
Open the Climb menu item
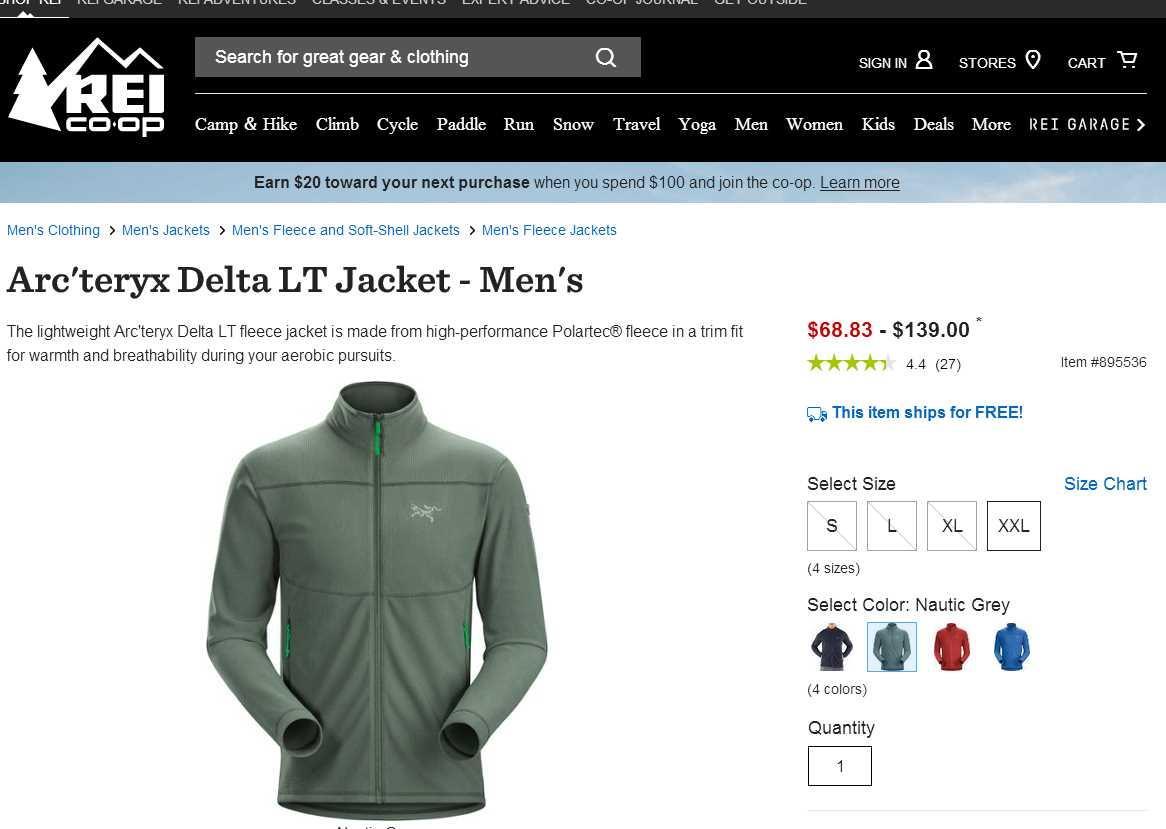[x=337, y=124]
